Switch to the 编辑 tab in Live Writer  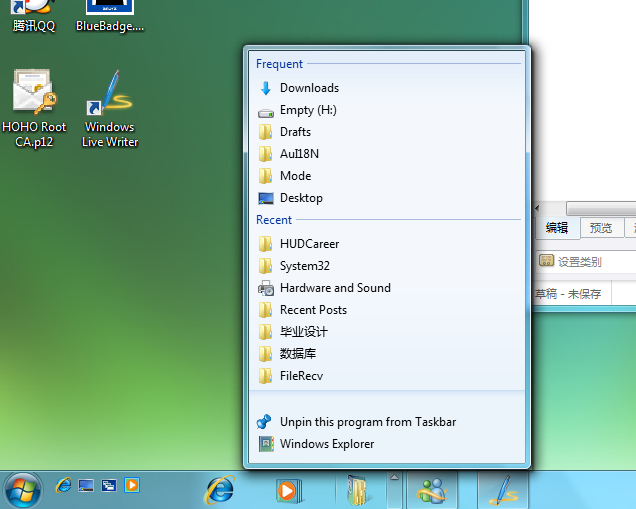pos(556,228)
